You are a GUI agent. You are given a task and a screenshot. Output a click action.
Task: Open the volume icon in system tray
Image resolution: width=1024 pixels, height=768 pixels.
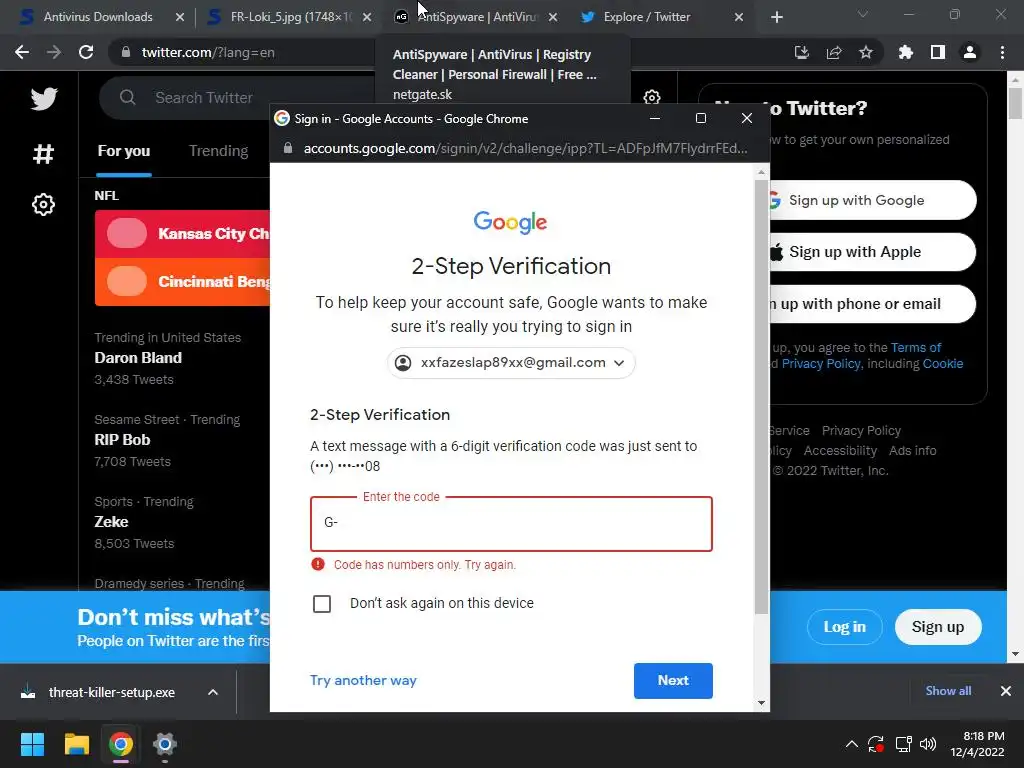click(x=927, y=744)
